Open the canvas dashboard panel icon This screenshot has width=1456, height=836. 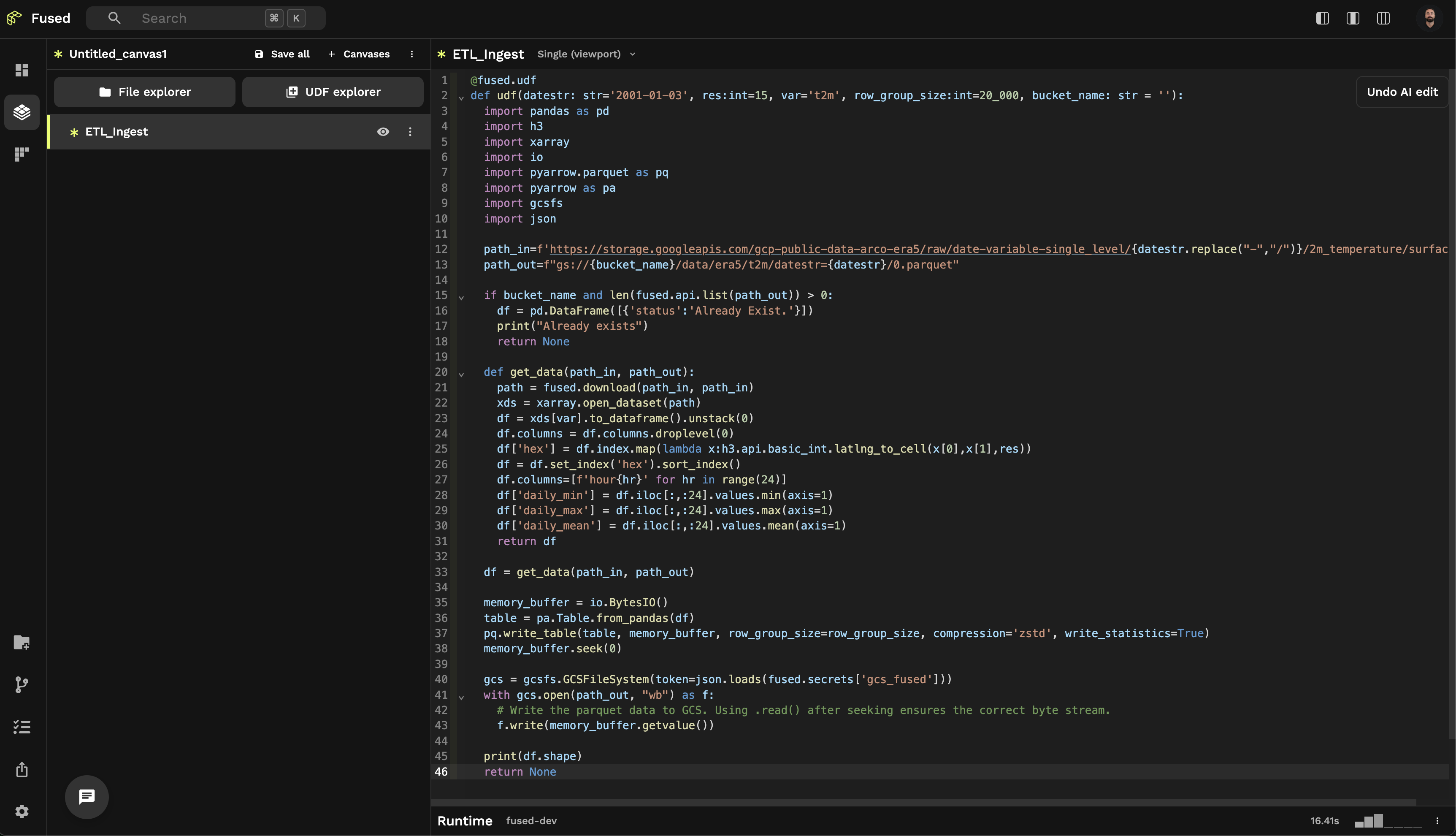tap(22, 70)
